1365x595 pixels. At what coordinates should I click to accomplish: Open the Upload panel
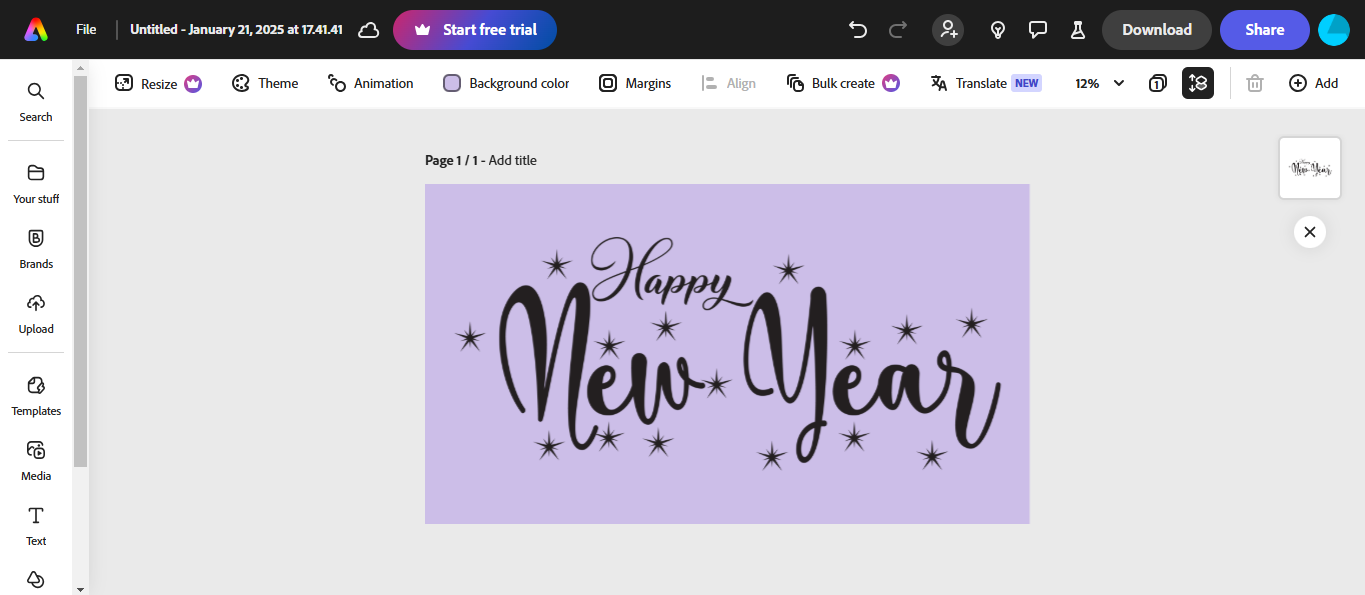coord(36,315)
